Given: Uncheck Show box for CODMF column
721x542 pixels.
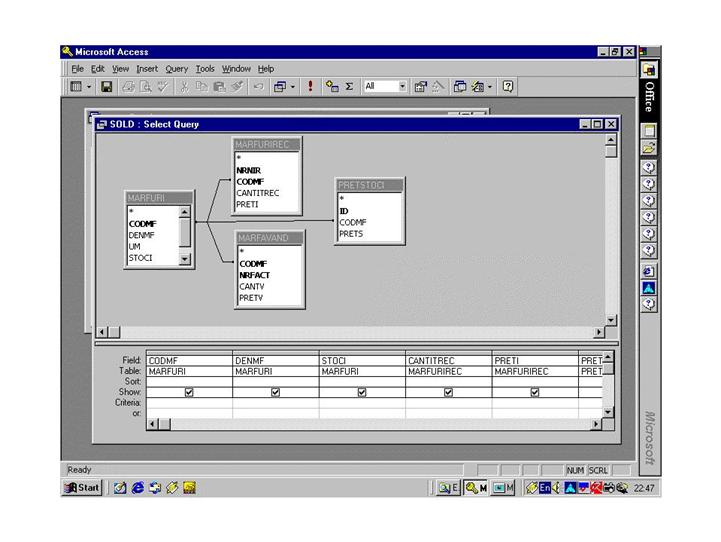Looking at the screenshot, I should [x=189, y=393].
